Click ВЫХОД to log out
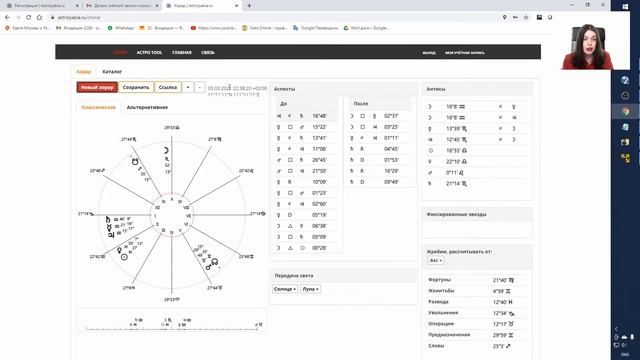Viewport: 640px width, 360px height. 429,53
